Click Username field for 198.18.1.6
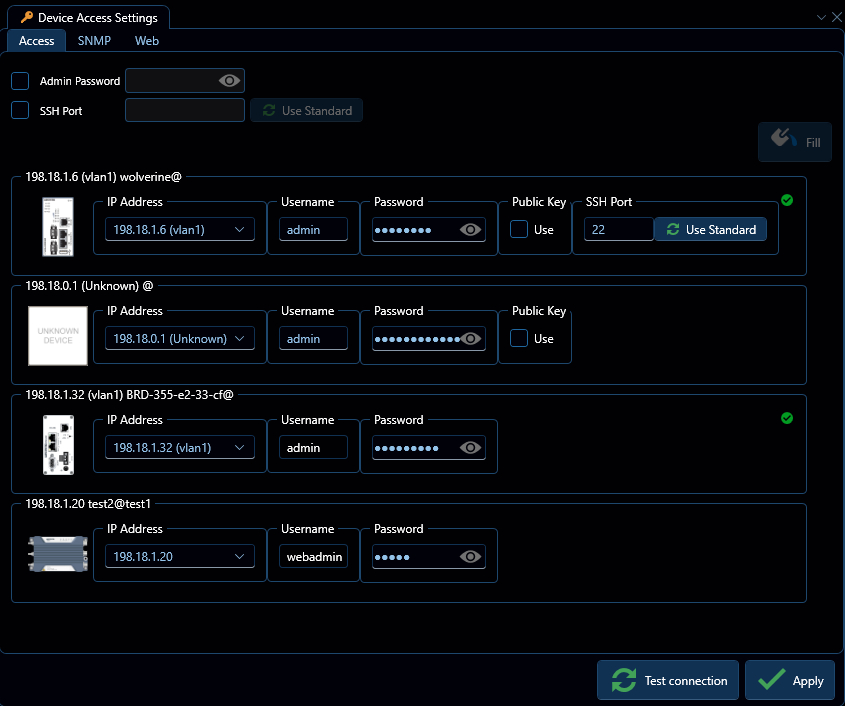The width and height of the screenshot is (845, 706). coord(313,230)
